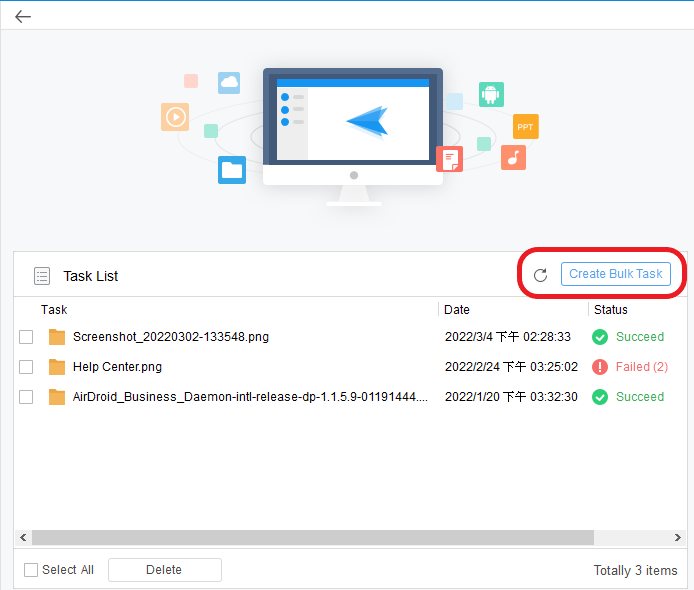The height and width of the screenshot is (590, 694).
Task: Click green Succeed icon for AirDroid_Business_Daemon row
Action: (x=600, y=397)
